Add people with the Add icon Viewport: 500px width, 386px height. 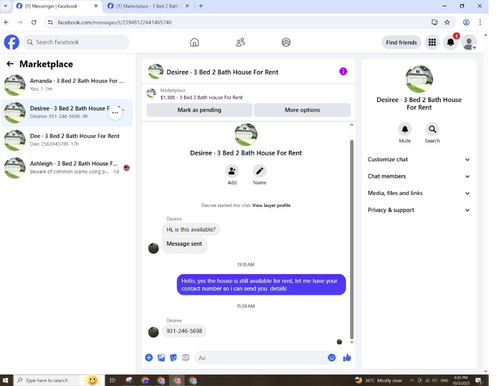232,171
